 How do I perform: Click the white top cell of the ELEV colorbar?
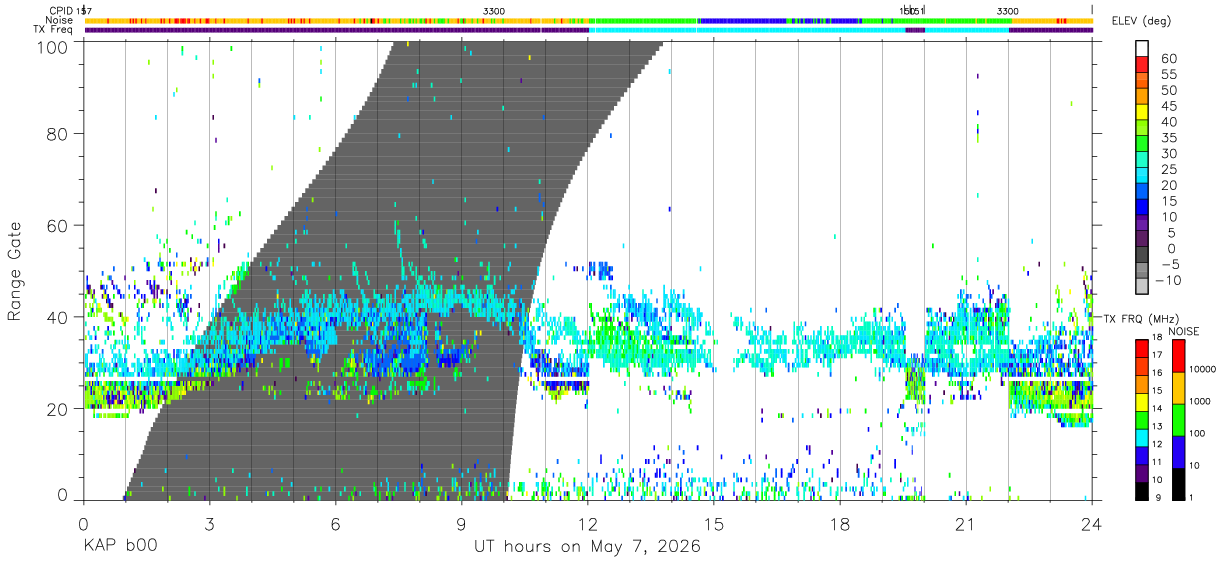(x=1142, y=50)
